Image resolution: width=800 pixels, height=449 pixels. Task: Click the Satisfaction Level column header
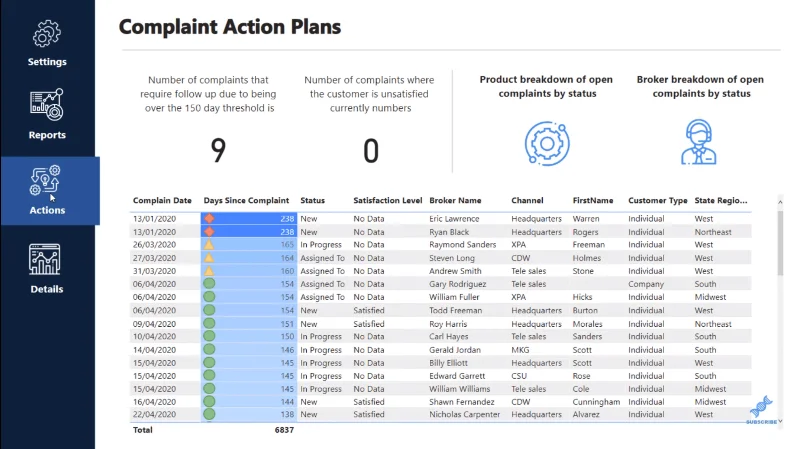coord(388,201)
